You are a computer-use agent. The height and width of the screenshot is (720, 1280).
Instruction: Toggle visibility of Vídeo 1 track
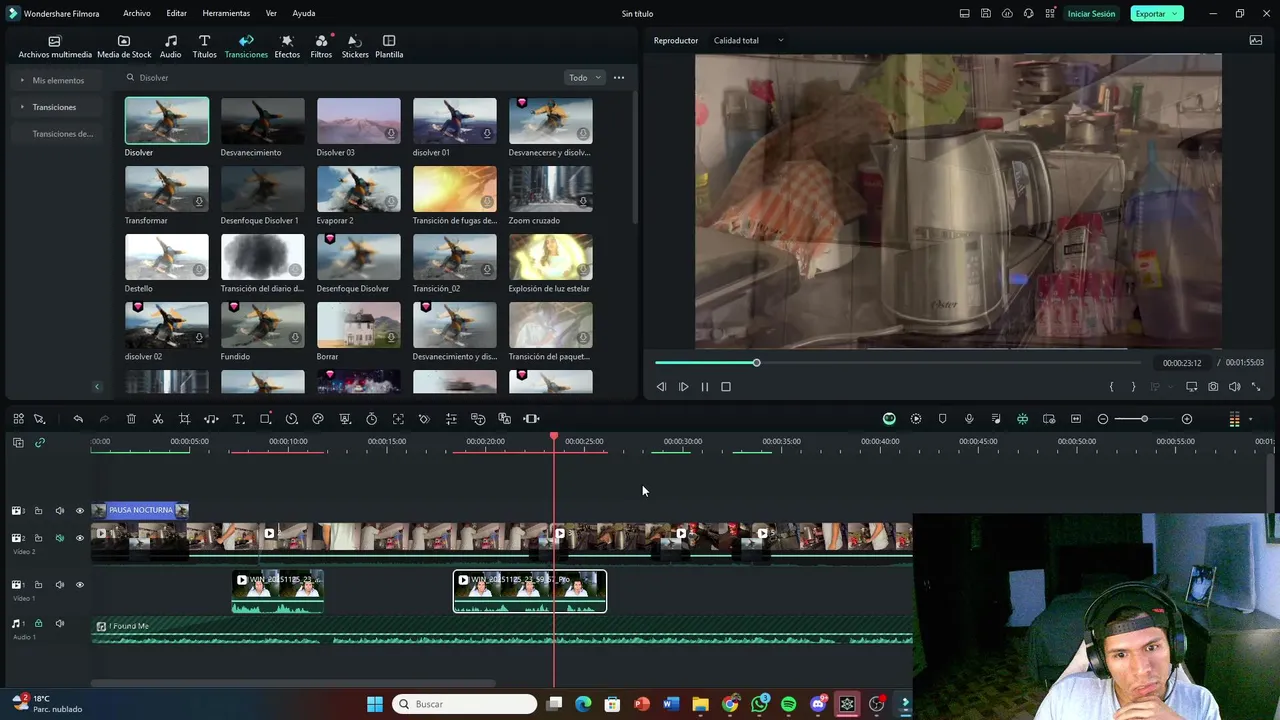80,585
